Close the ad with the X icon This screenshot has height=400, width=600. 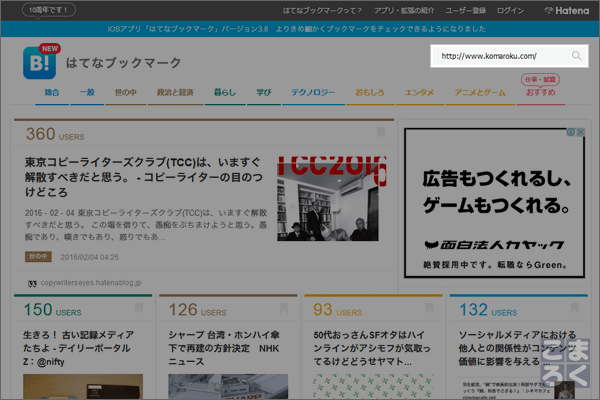[x=580, y=132]
